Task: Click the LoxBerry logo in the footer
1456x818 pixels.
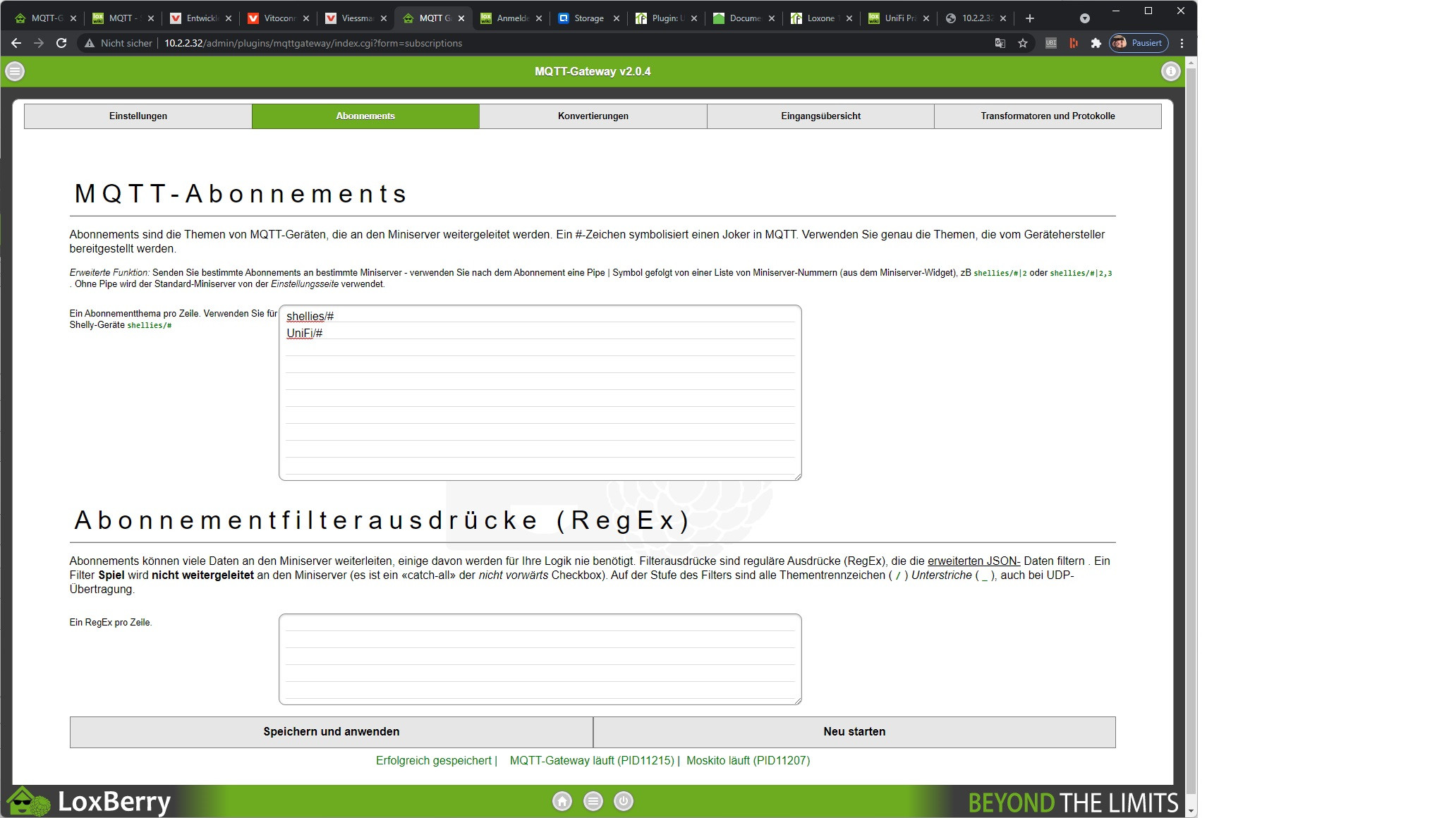Action: (x=90, y=802)
